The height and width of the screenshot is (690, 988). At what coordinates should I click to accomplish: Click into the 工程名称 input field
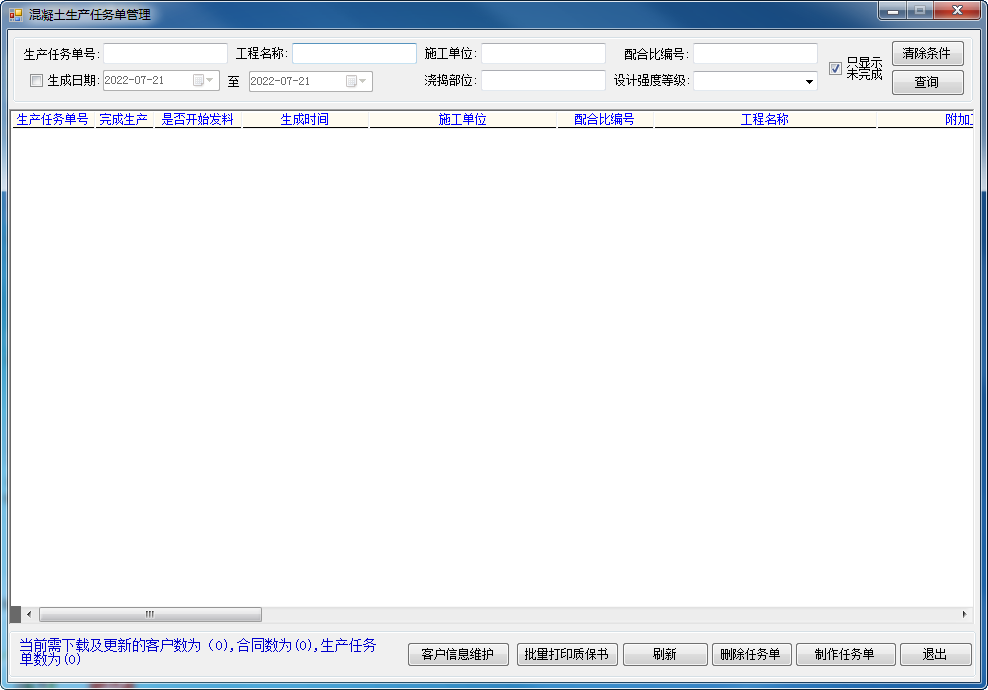click(354, 54)
